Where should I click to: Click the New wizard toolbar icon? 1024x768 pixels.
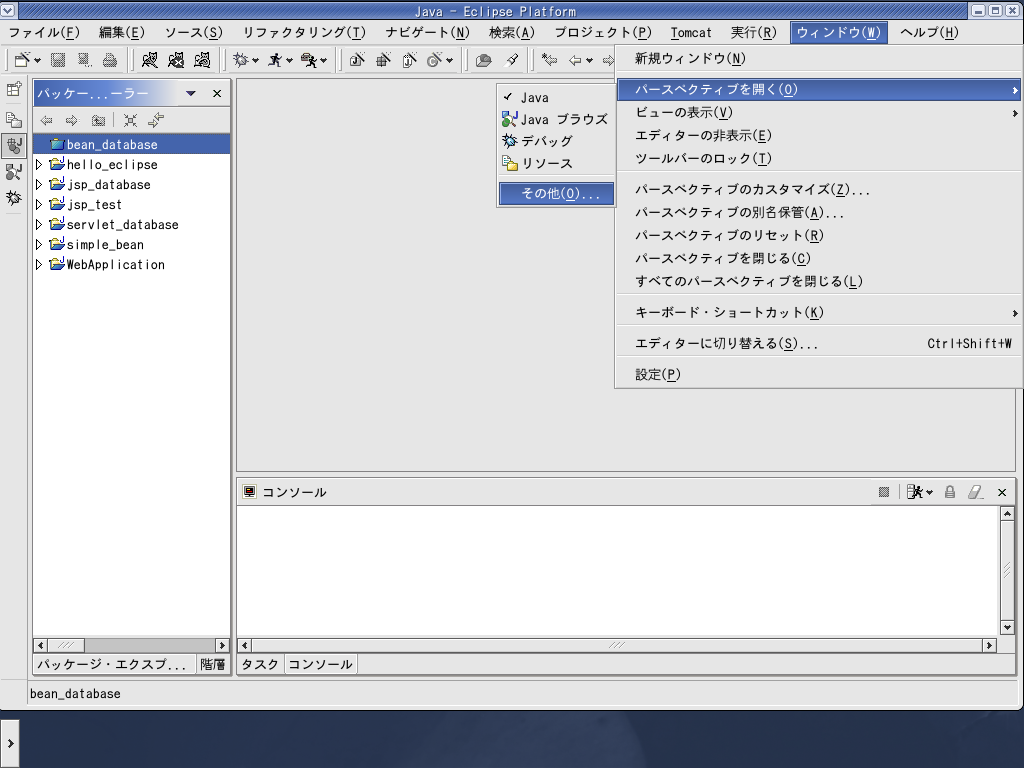[x=22, y=60]
